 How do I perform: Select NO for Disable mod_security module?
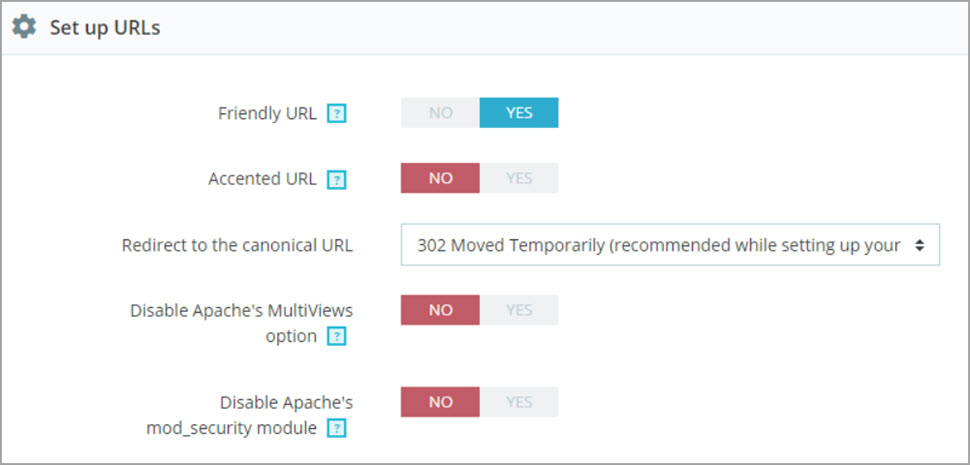[x=440, y=402]
